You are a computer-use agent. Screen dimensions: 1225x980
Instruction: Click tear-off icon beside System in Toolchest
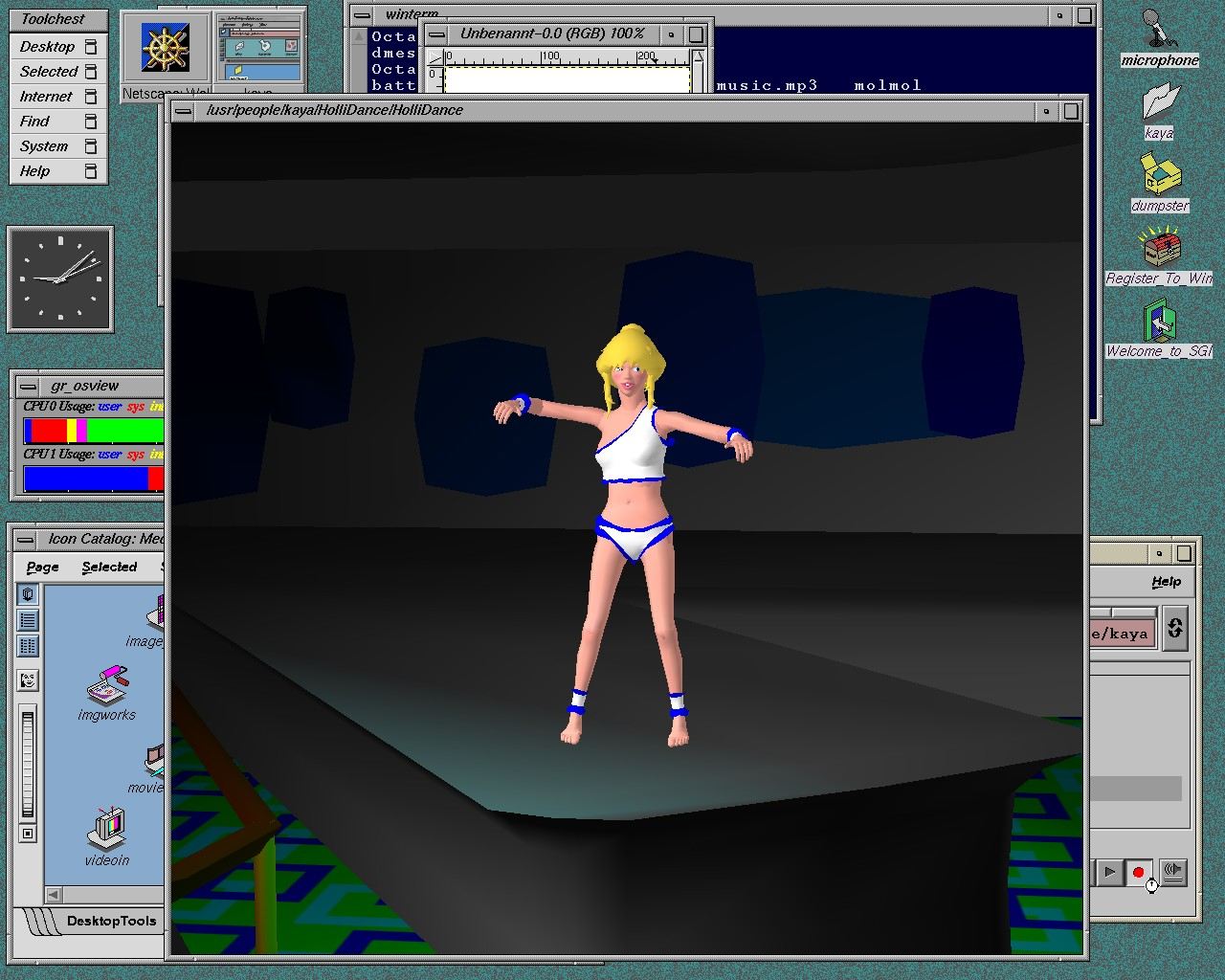(x=91, y=145)
